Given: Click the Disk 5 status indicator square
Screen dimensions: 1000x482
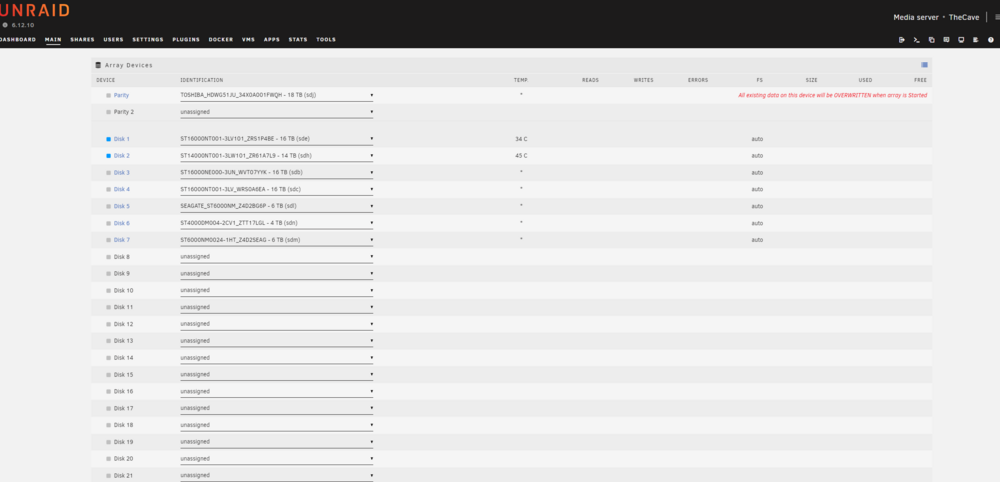Looking at the screenshot, I should coord(108,207).
